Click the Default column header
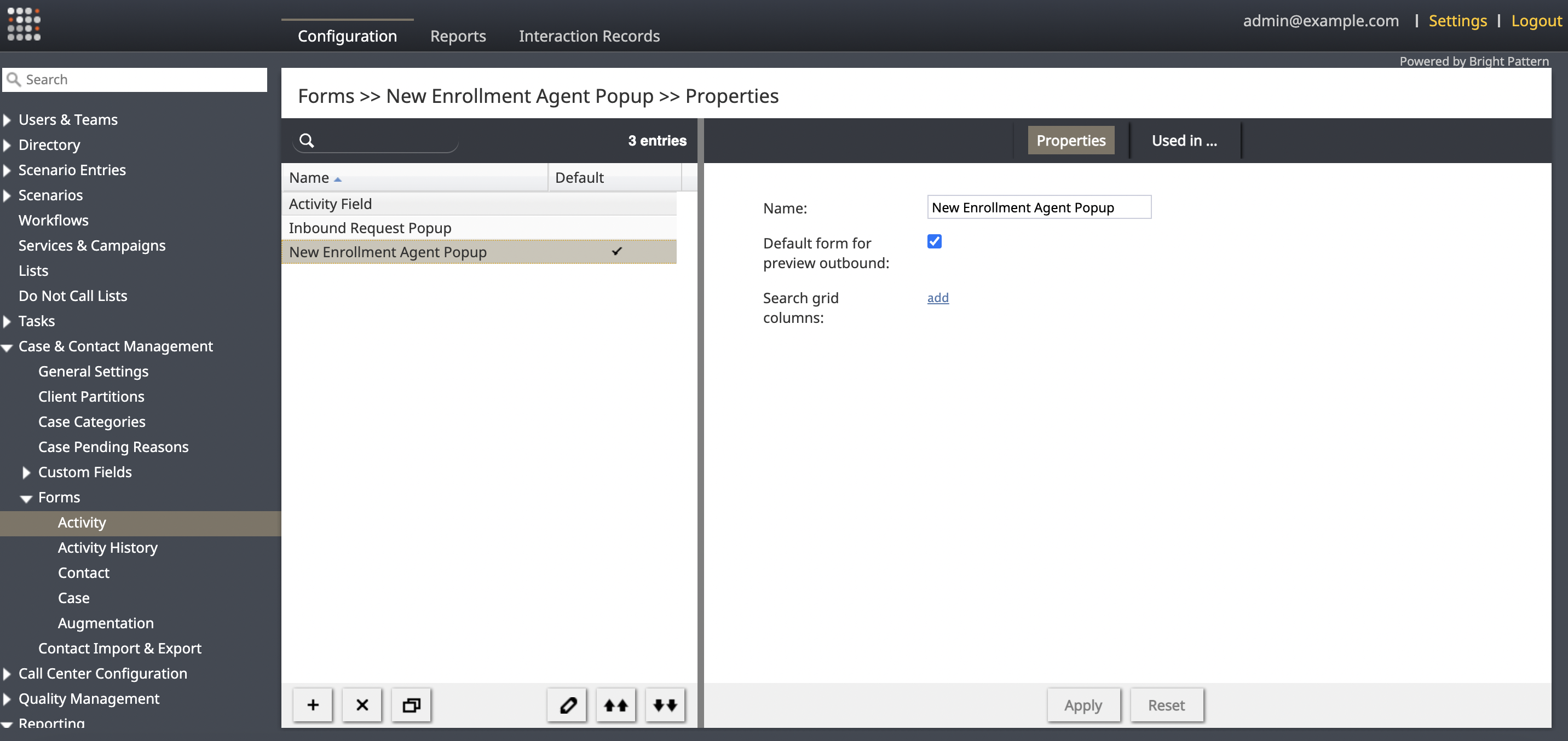 (x=615, y=178)
